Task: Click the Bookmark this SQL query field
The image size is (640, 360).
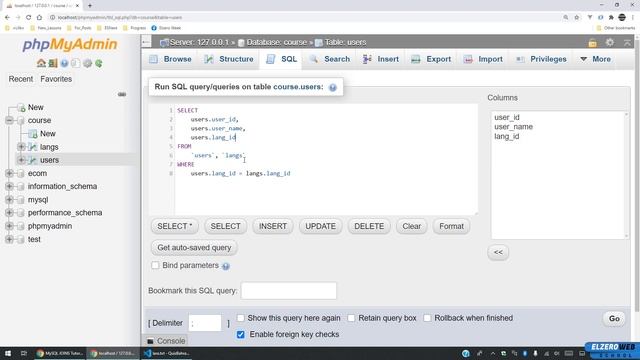Action: 289,291
